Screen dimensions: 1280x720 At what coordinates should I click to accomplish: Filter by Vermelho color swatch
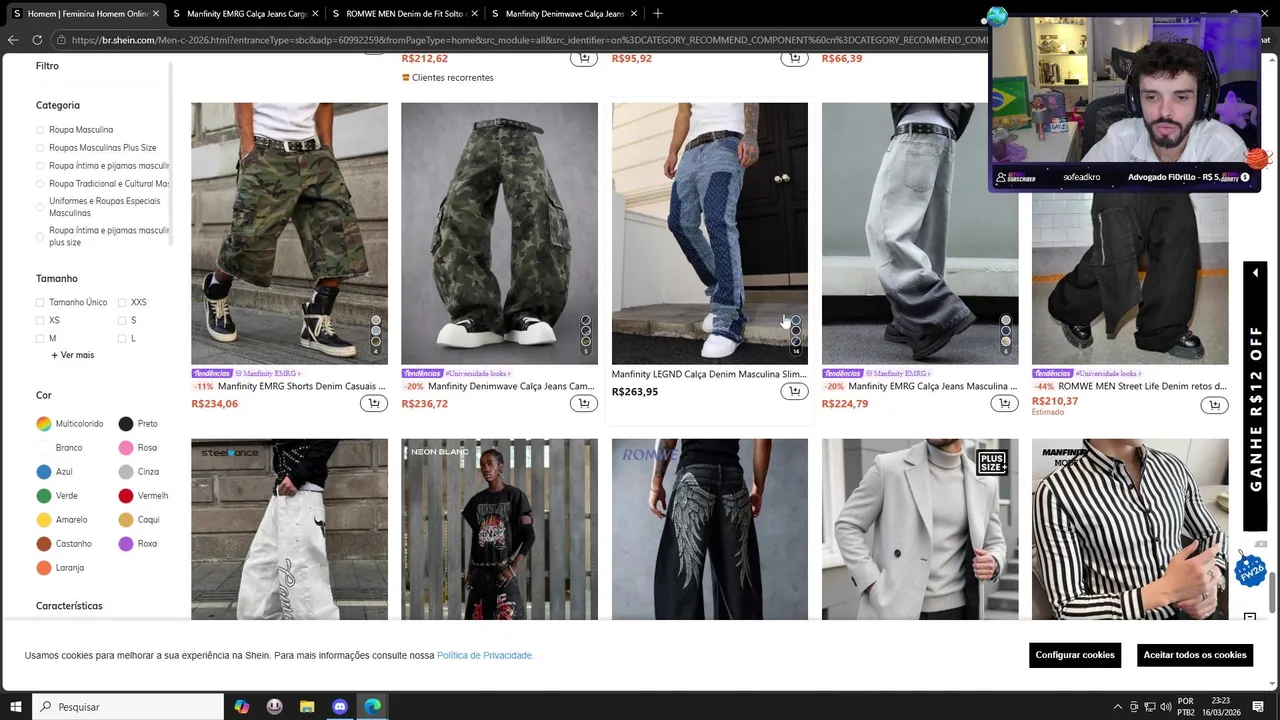[x=126, y=496]
